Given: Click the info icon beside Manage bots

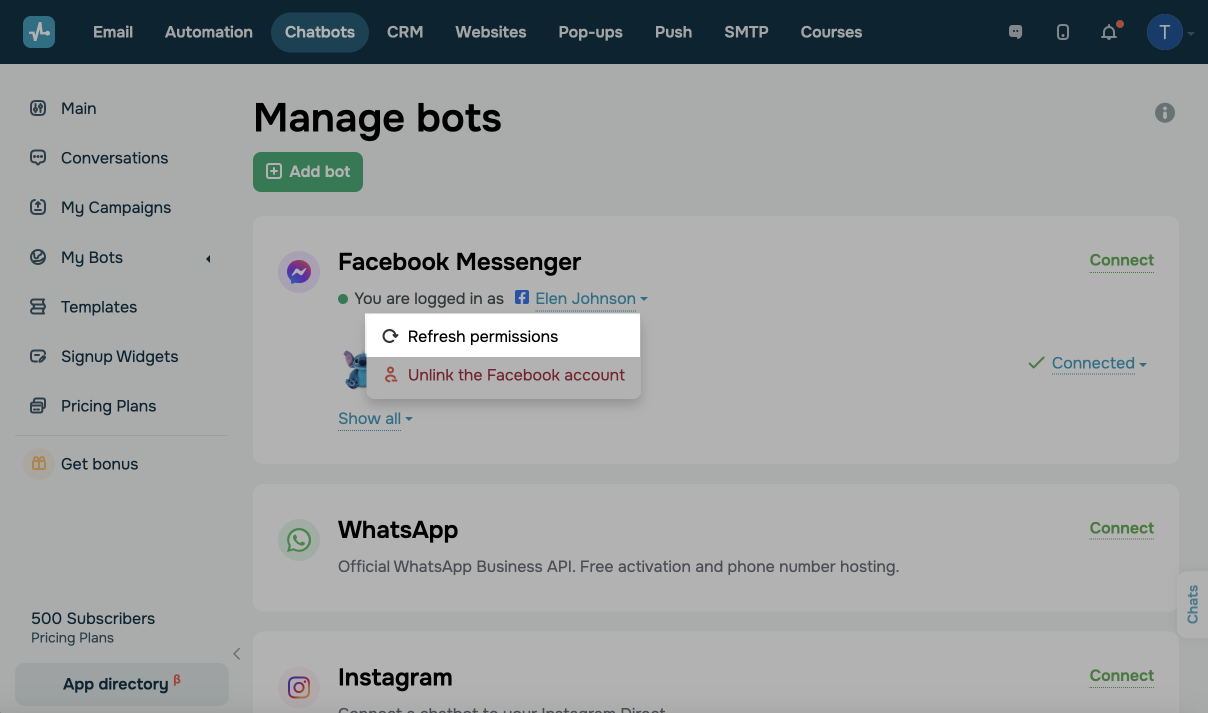Looking at the screenshot, I should pyautogui.click(x=1165, y=113).
